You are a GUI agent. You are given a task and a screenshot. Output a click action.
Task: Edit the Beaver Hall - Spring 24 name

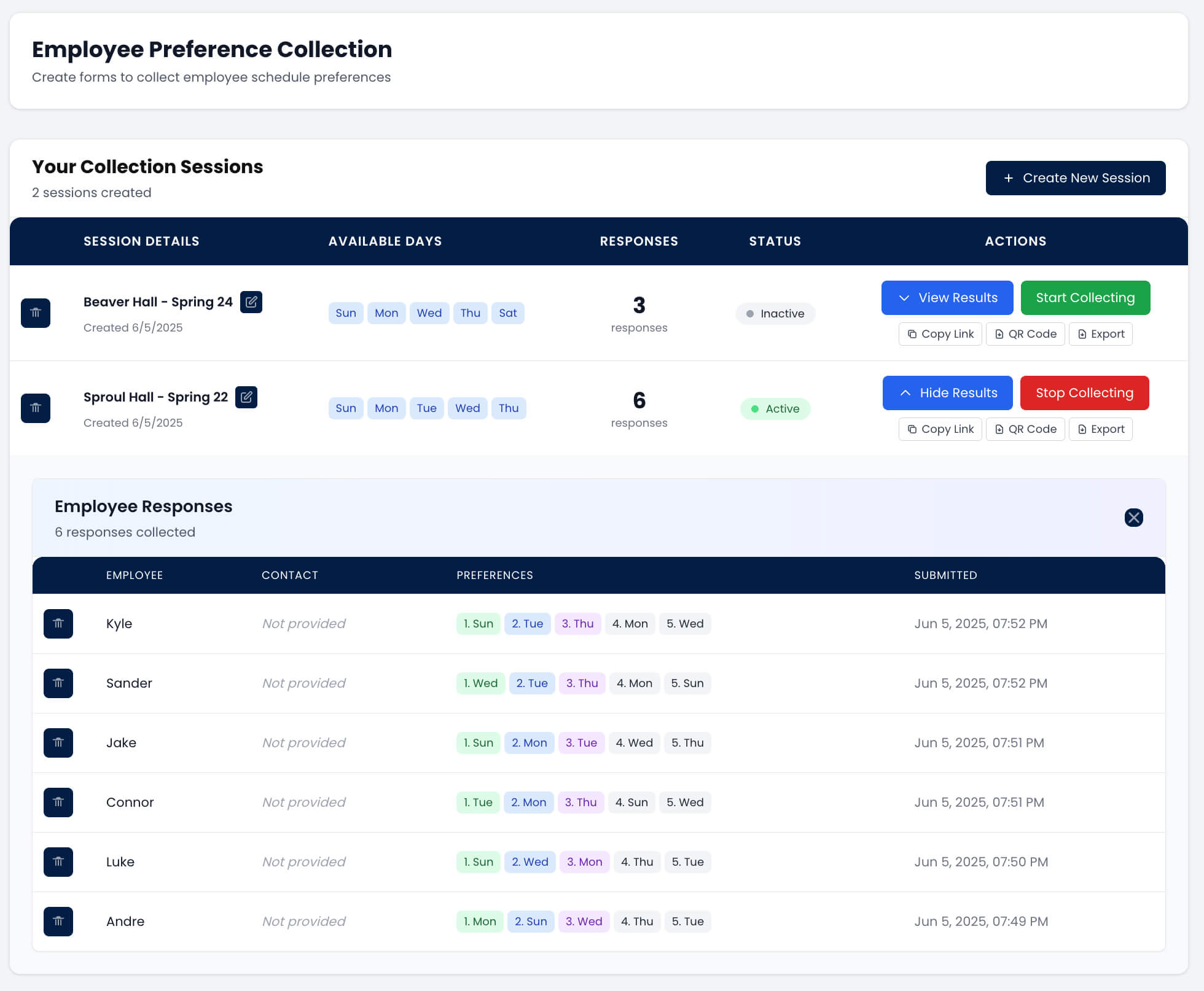click(x=251, y=302)
